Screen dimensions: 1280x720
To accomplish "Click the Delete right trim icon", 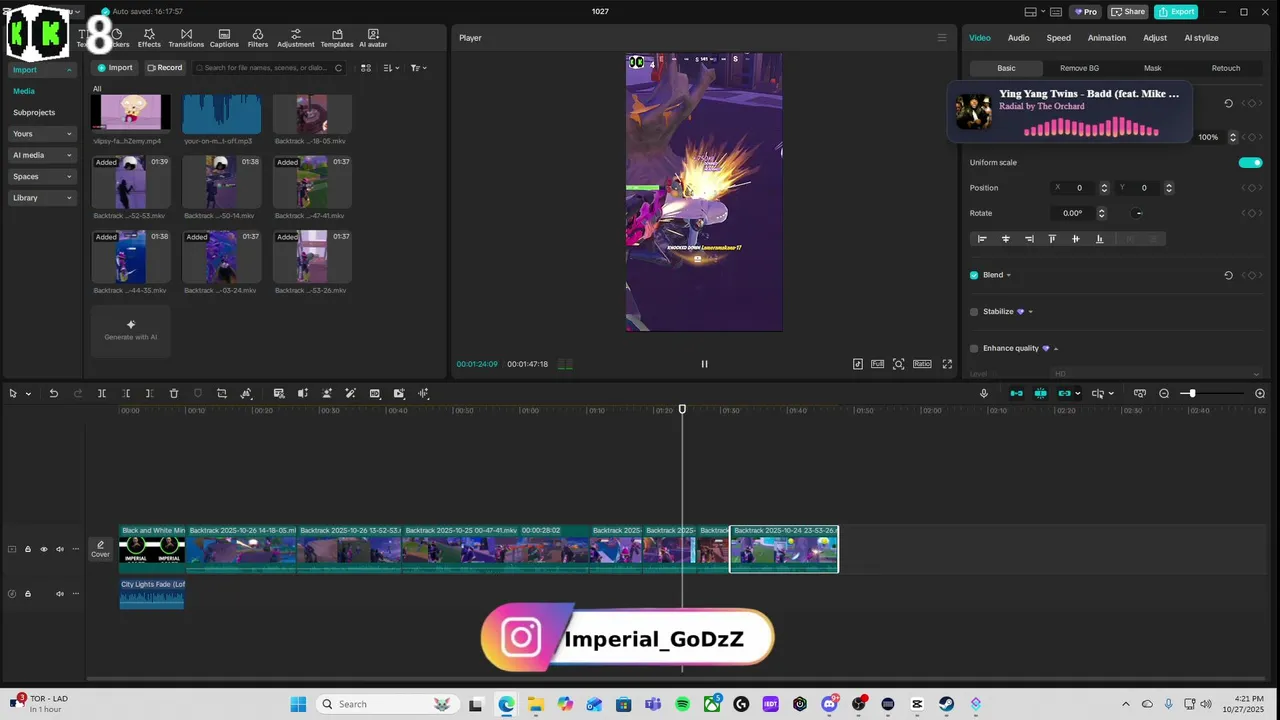I will click(150, 394).
